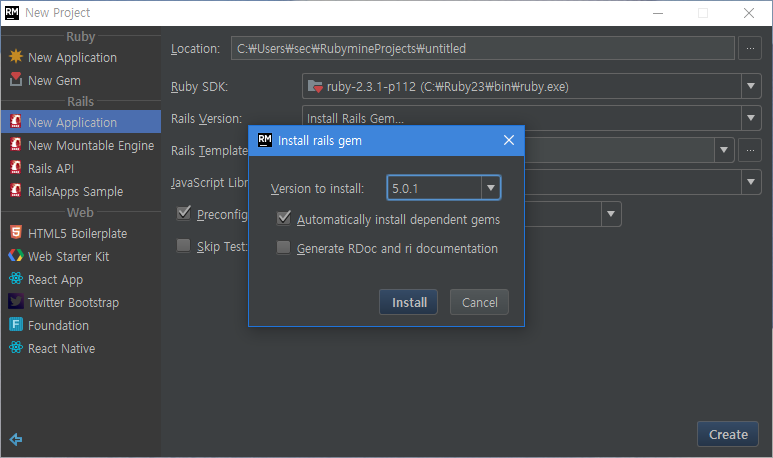
Task: Choose Foundation project type
Action: pos(81,325)
